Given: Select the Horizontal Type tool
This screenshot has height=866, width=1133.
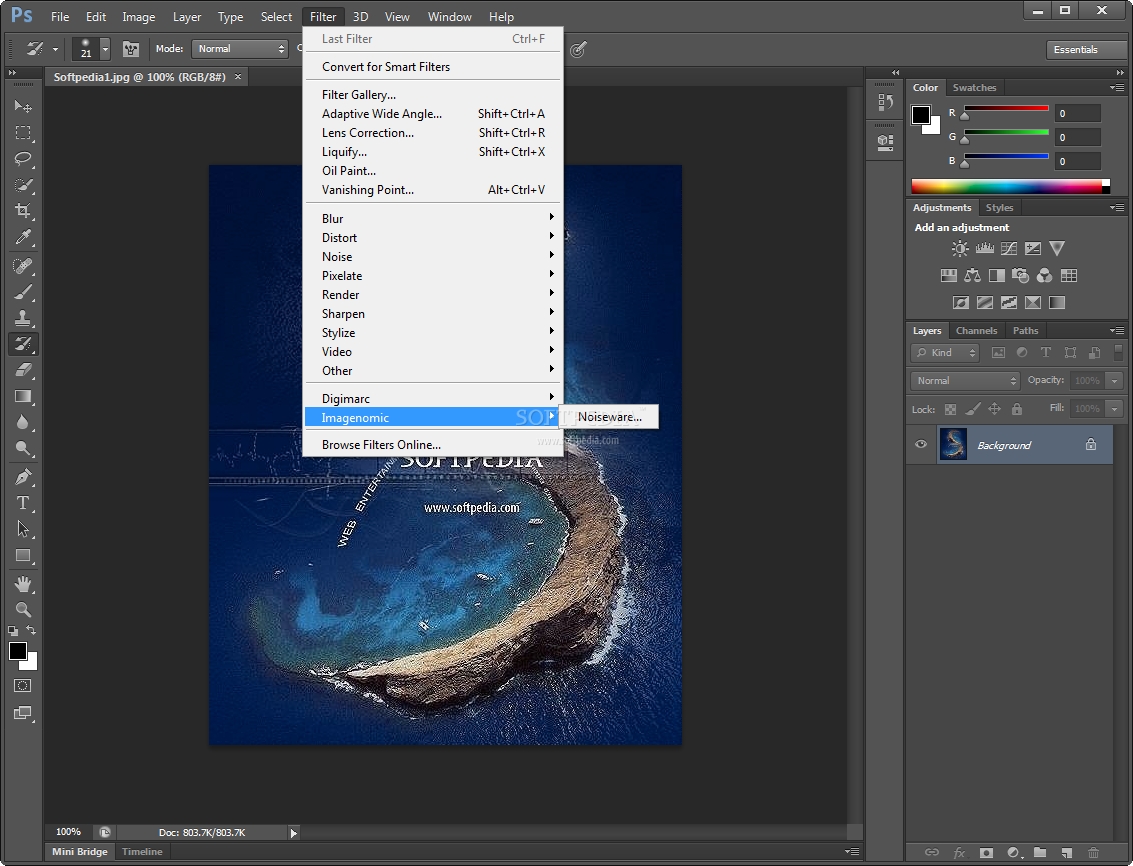Looking at the screenshot, I should (23, 503).
